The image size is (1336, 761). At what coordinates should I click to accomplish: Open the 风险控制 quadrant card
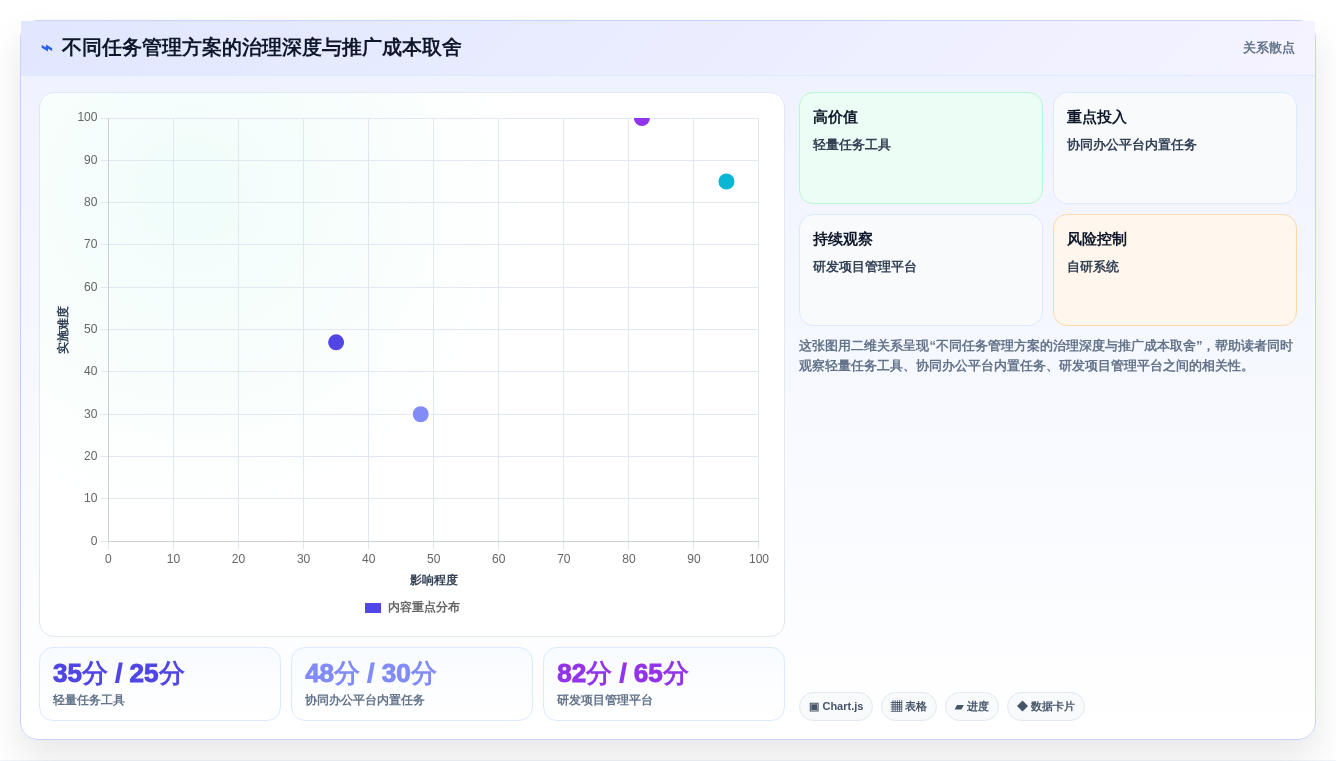tap(1175, 270)
